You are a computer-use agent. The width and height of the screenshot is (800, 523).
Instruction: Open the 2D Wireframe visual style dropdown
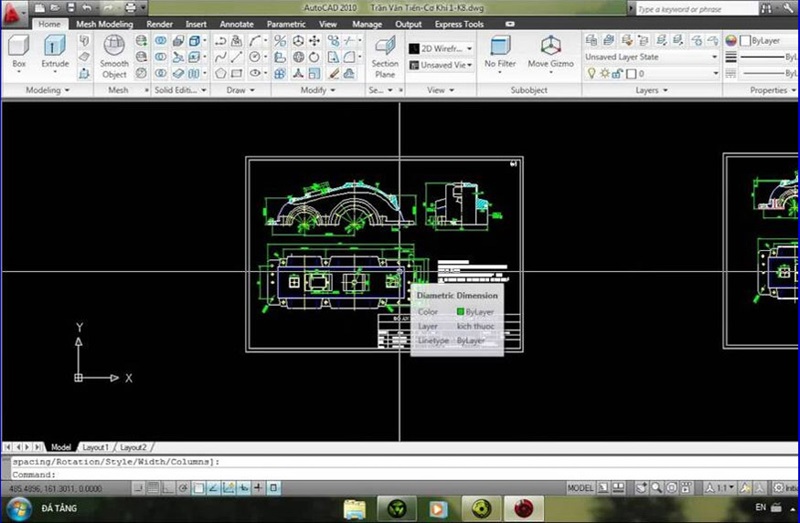[441, 48]
